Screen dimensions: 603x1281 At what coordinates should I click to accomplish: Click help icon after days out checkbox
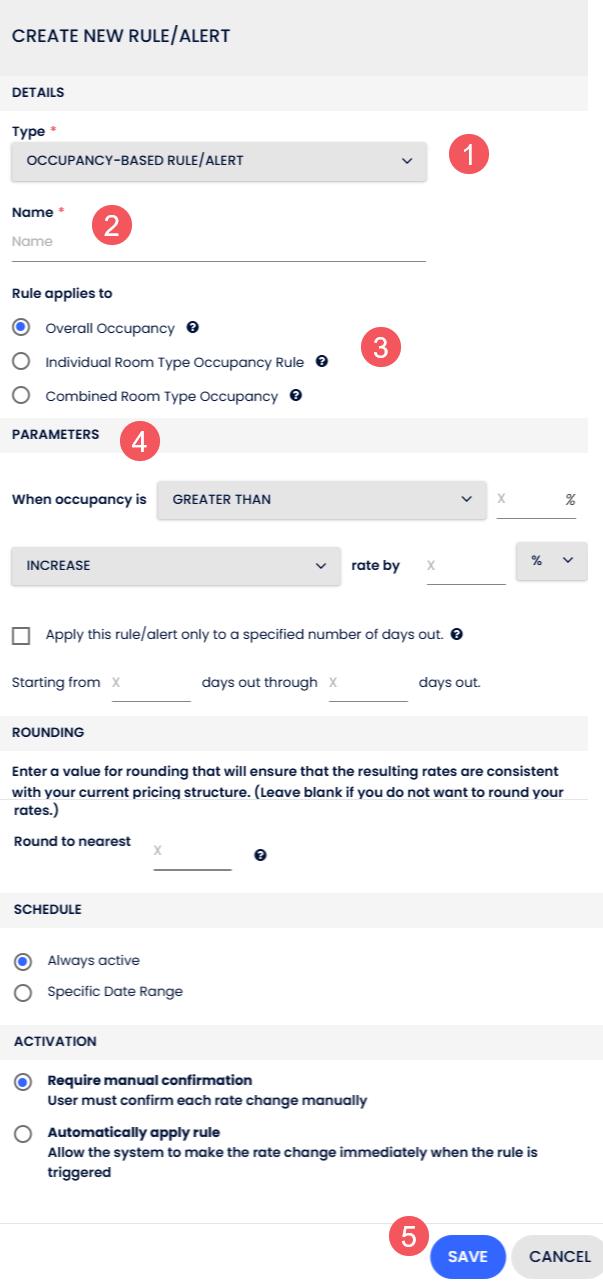coord(456,634)
